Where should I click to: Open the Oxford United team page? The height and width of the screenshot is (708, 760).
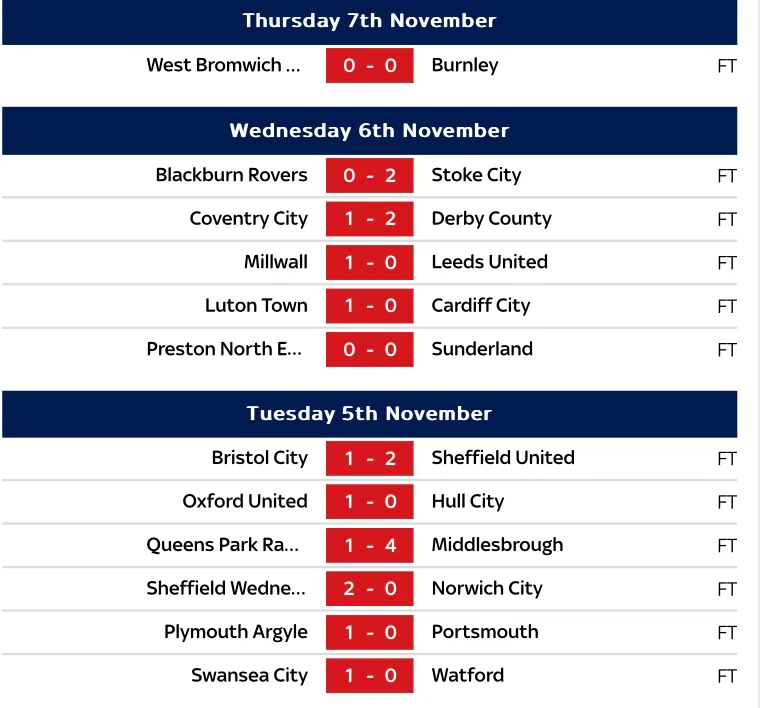click(245, 501)
